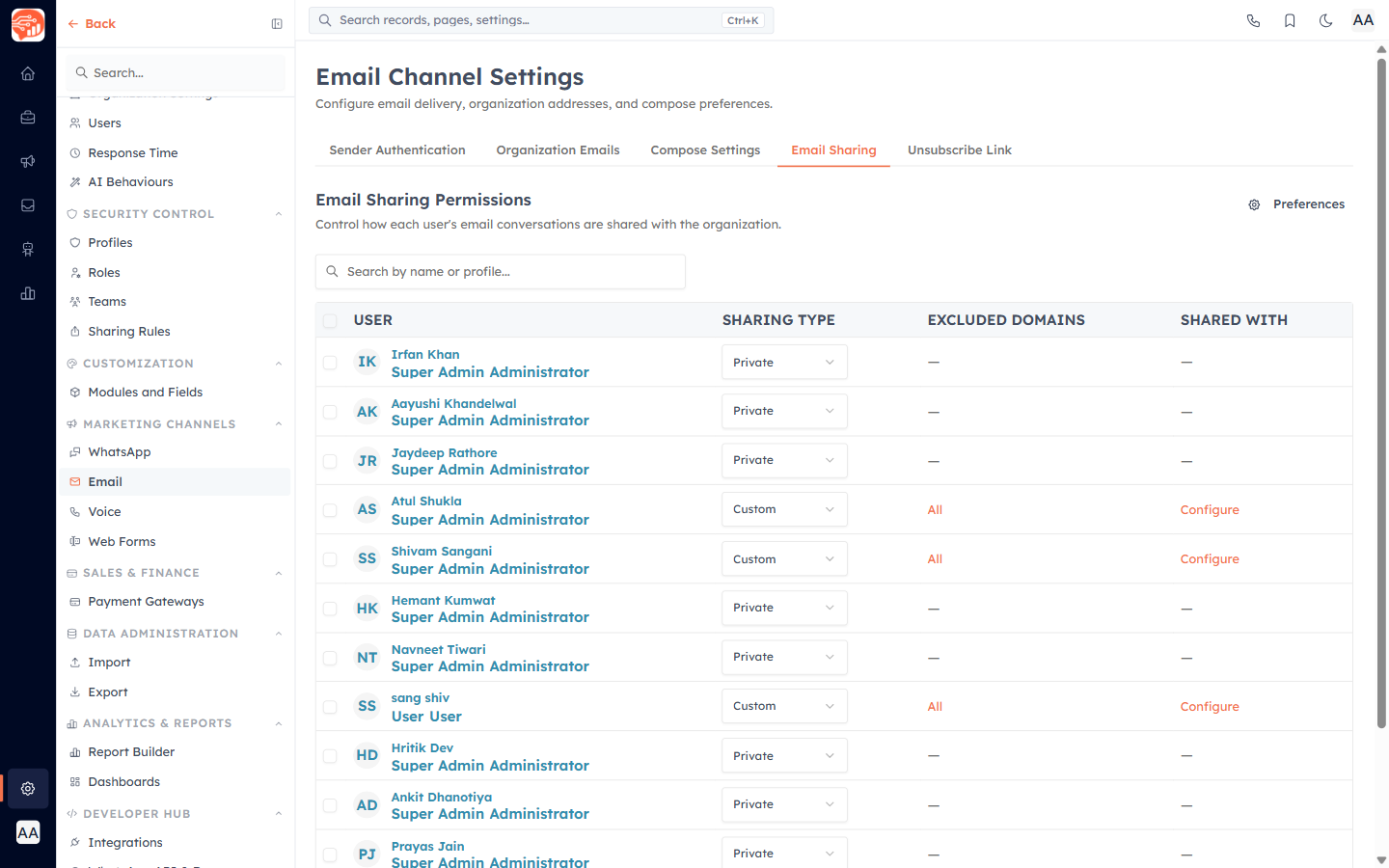The image size is (1389, 868).
Task: Click the global search records field
Action: pos(541,20)
